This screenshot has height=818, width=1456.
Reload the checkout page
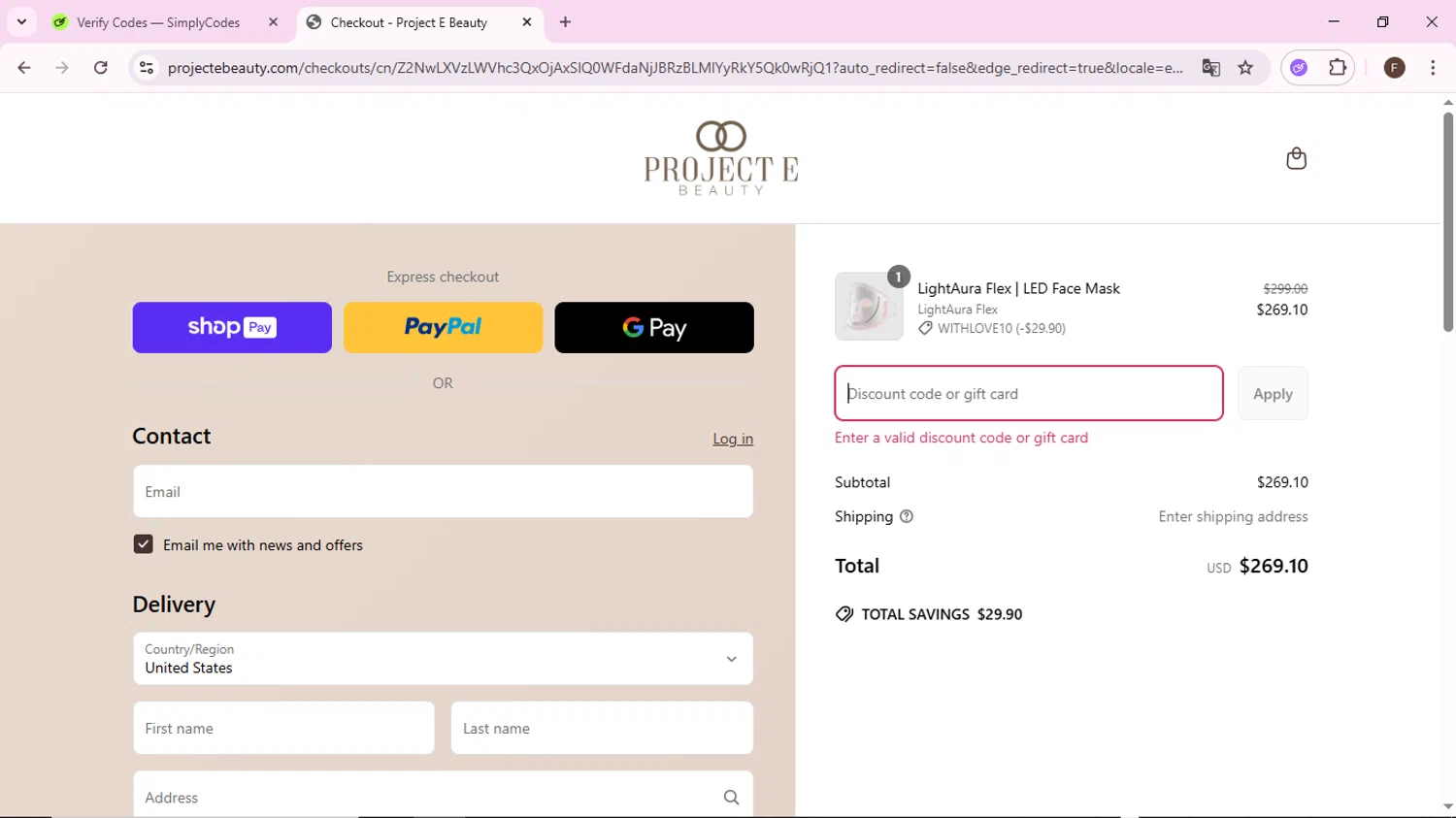101,68
